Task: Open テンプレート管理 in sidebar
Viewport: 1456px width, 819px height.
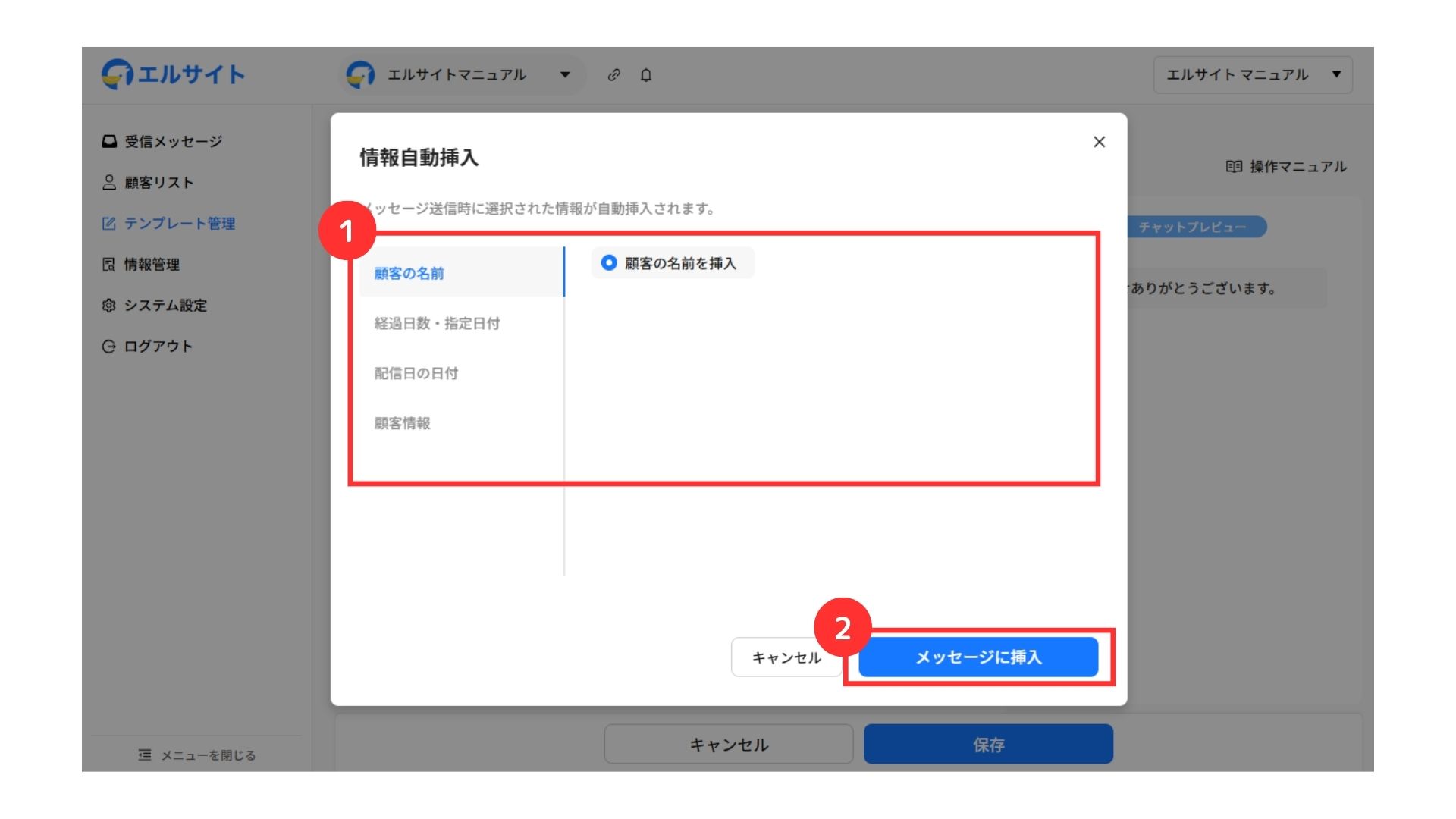Action: coord(179,223)
